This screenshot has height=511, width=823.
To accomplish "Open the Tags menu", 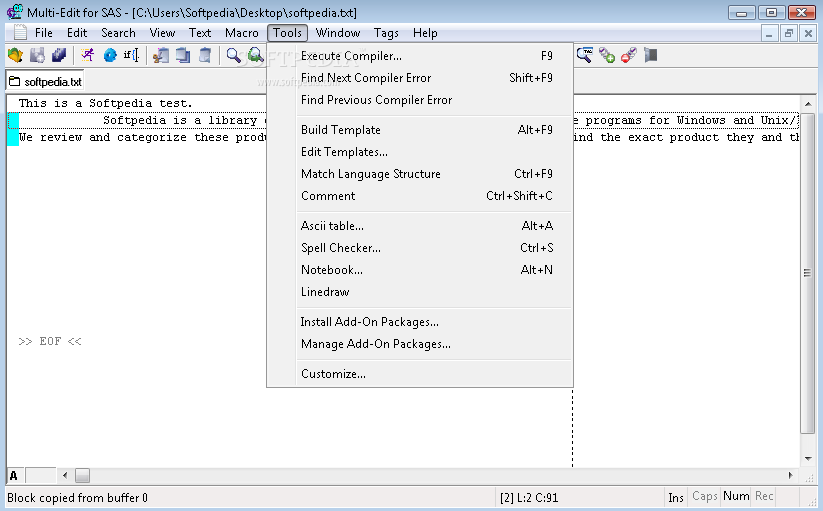I will pos(386,33).
